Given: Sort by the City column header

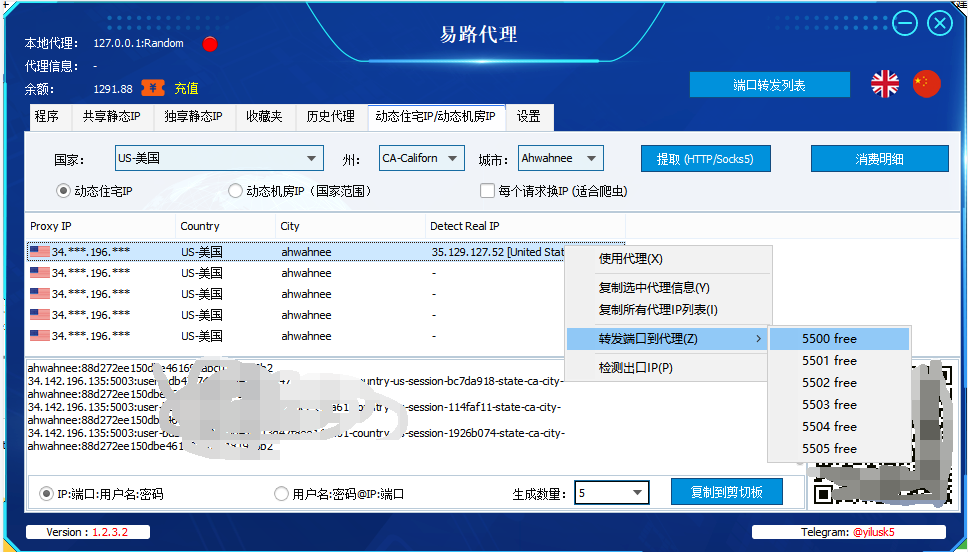Looking at the screenshot, I should point(351,226).
